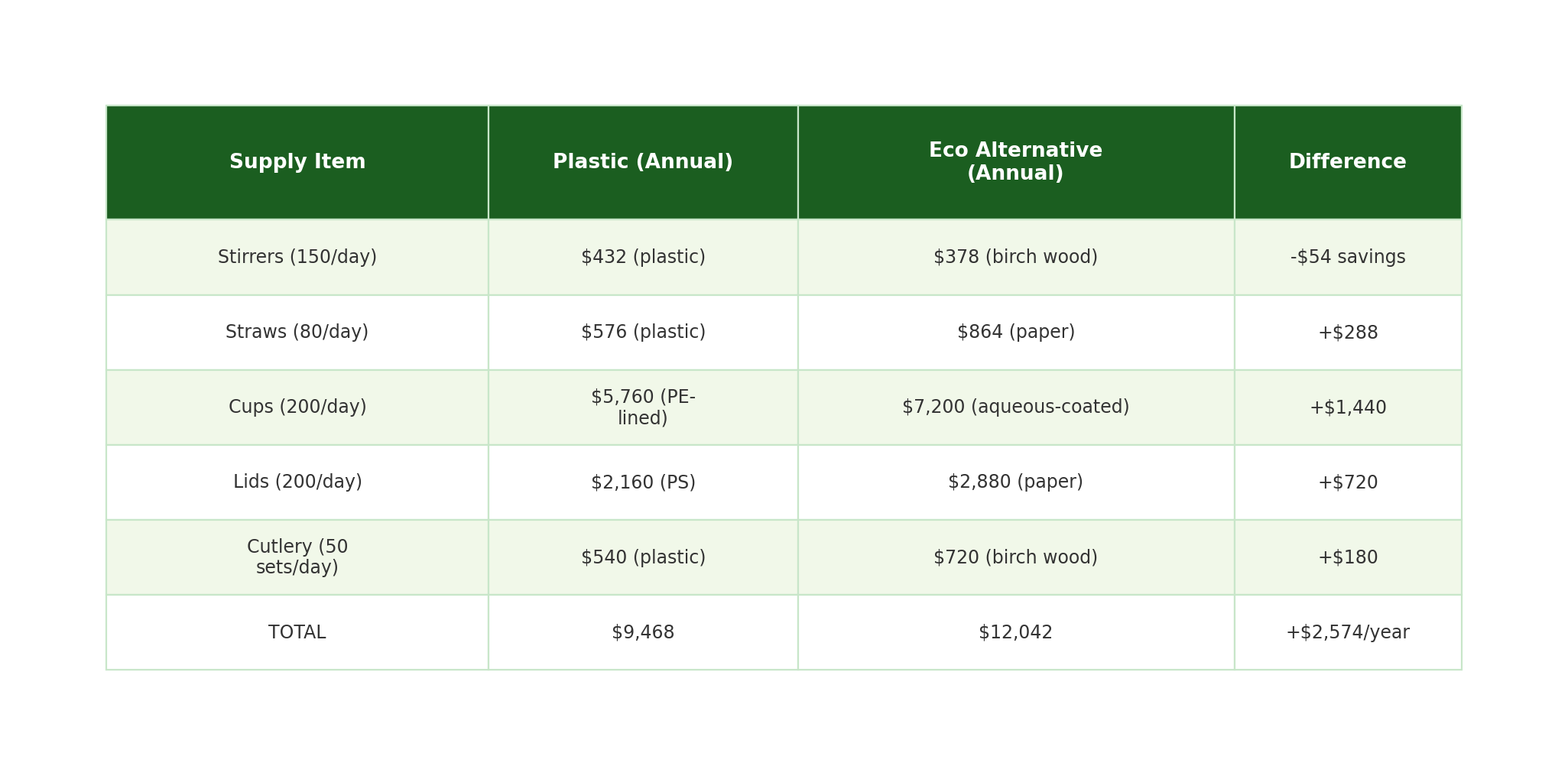Click the Plastic (Annual) column header
The width and height of the screenshot is (1568, 776).
tap(643, 162)
